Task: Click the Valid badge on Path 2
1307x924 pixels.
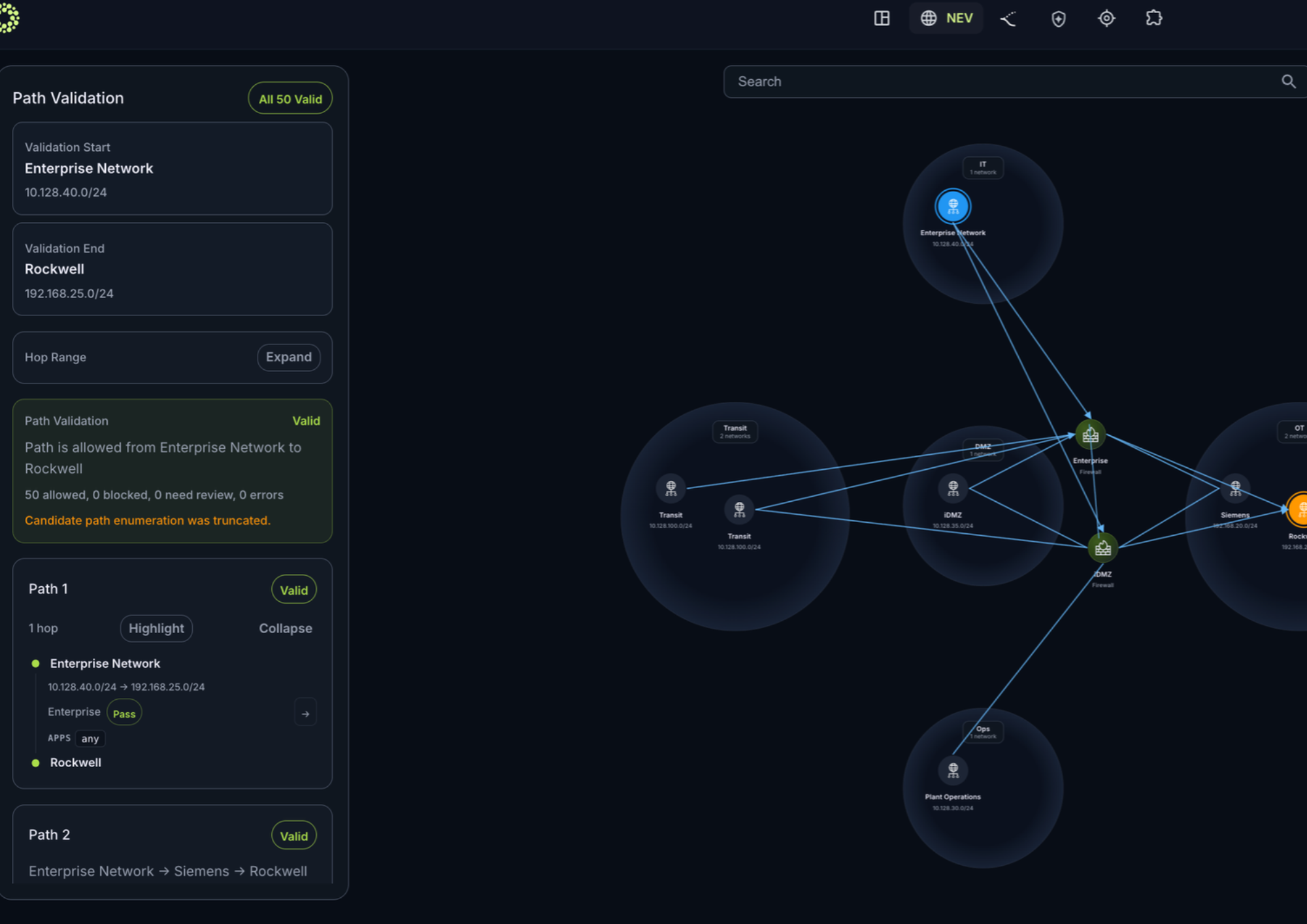Action: (294, 836)
